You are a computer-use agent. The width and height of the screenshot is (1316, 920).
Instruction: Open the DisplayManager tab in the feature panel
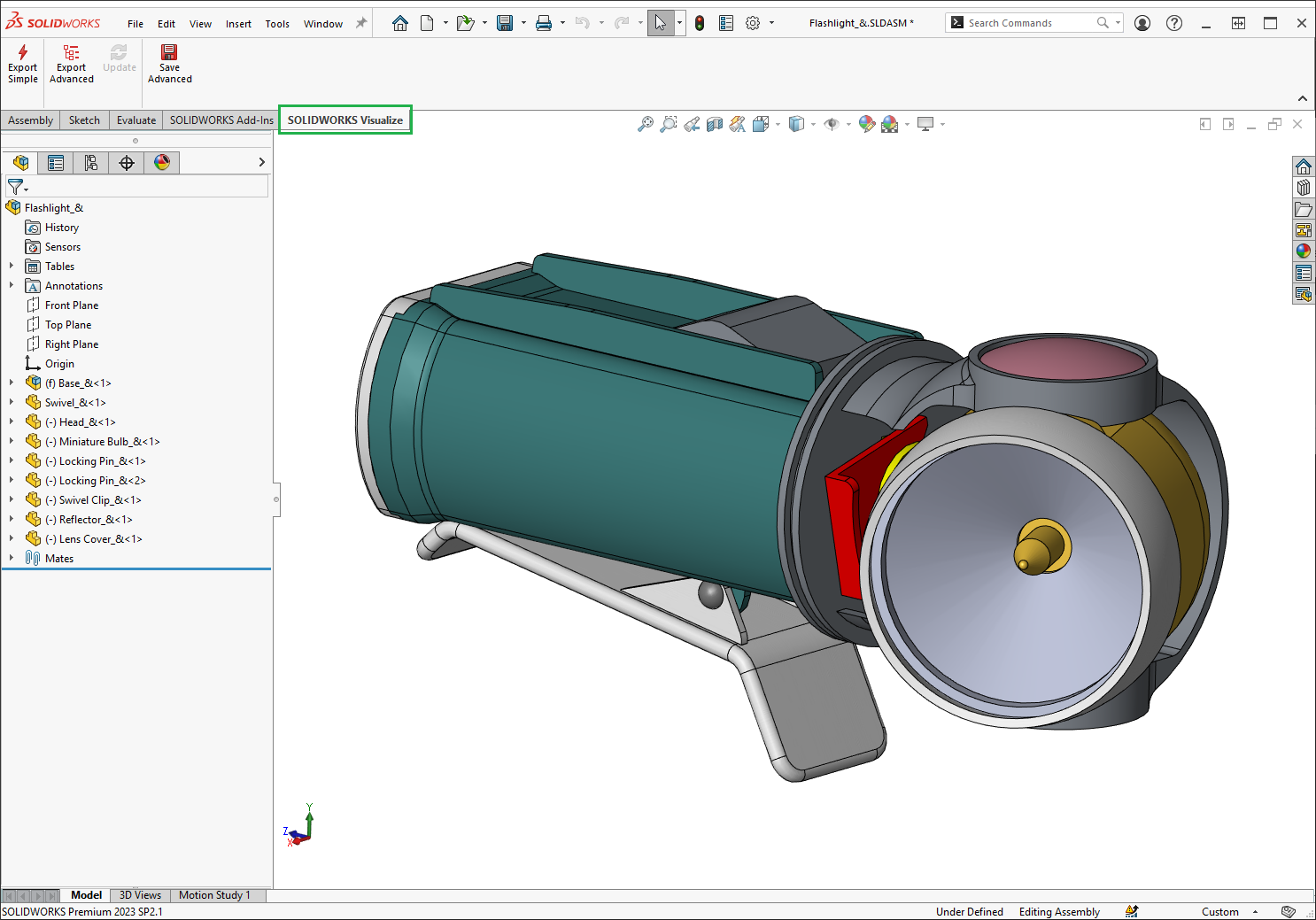pos(162,162)
